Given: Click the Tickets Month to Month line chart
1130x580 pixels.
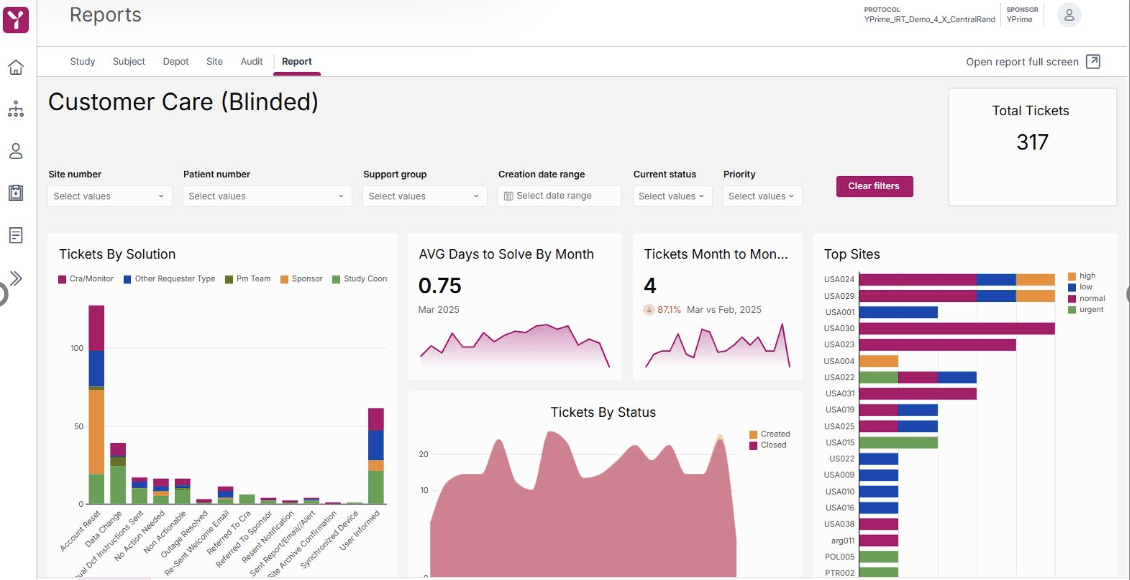Looking at the screenshot, I should (718, 347).
